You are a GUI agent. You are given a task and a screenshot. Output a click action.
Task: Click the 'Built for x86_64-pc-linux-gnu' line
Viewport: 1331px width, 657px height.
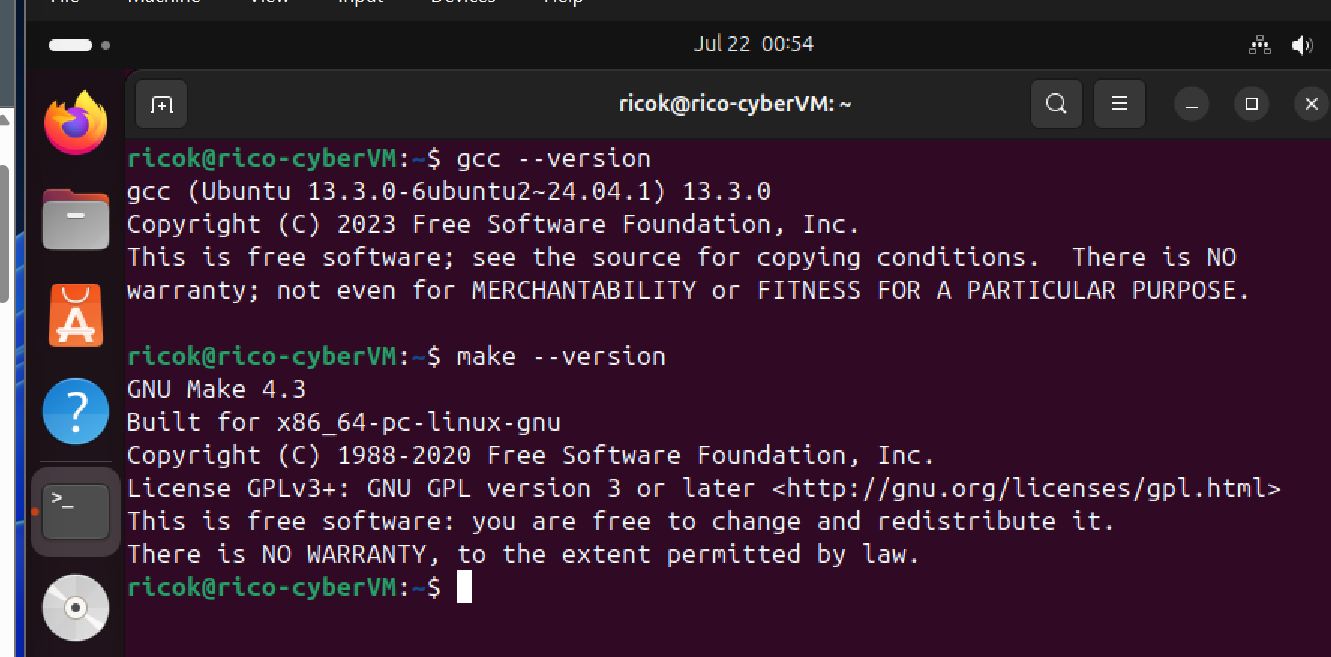pyautogui.click(x=344, y=423)
